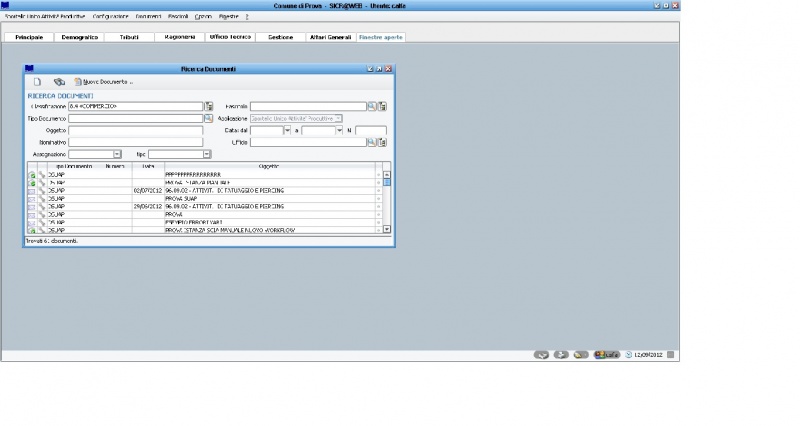
Task: Open the end date 'a' dropdown arrow
Action: pos(339,131)
